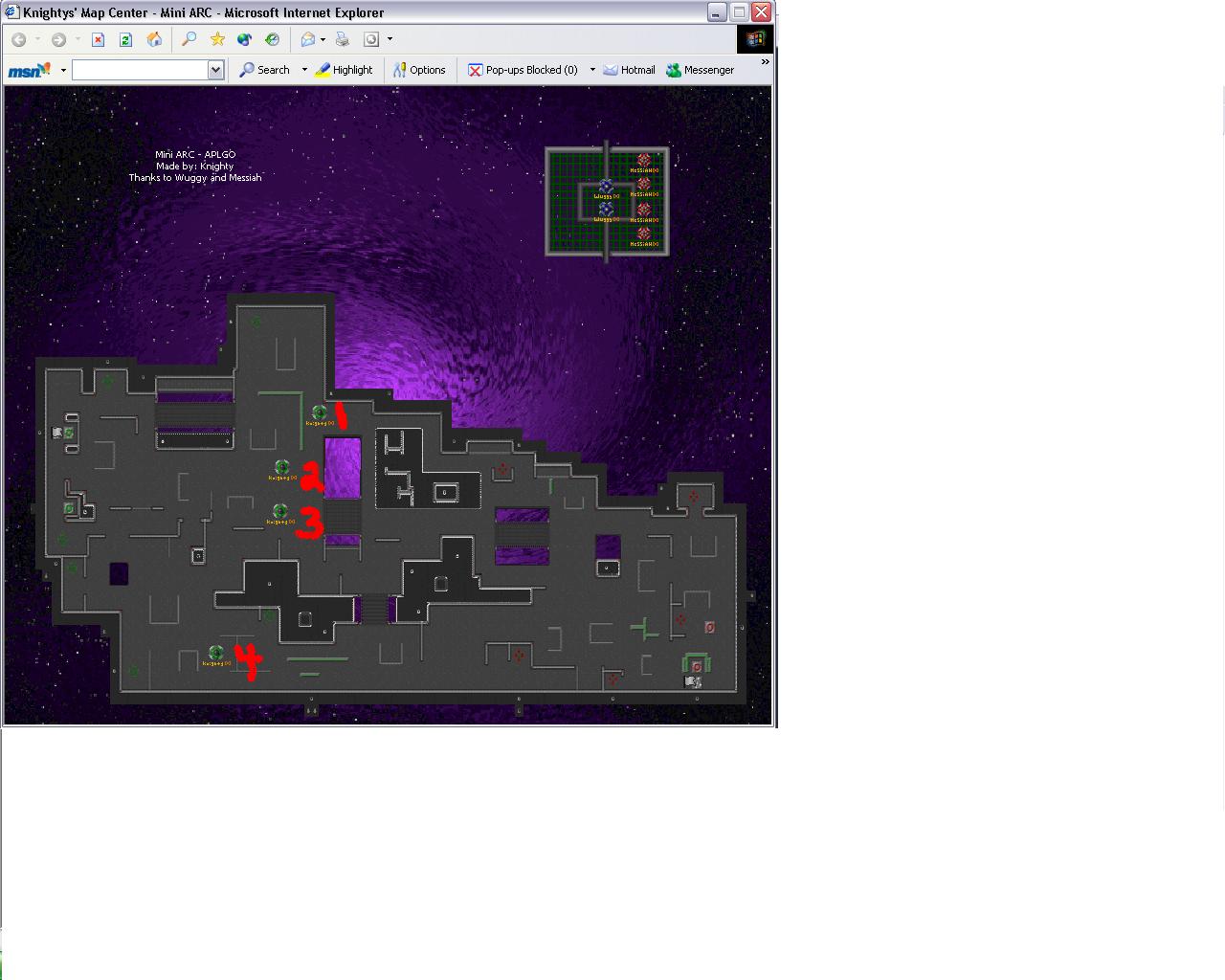This screenshot has height=980, width=1225.
Task: Open the MSN search box dropdown
Action: (215, 70)
